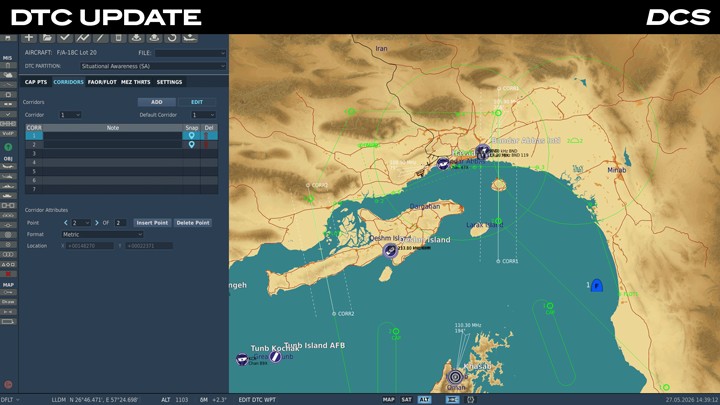Image resolution: width=720 pixels, height=405 pixels.
Task: Click the single diagonal line toolbar icon
Action: (101, 38)
